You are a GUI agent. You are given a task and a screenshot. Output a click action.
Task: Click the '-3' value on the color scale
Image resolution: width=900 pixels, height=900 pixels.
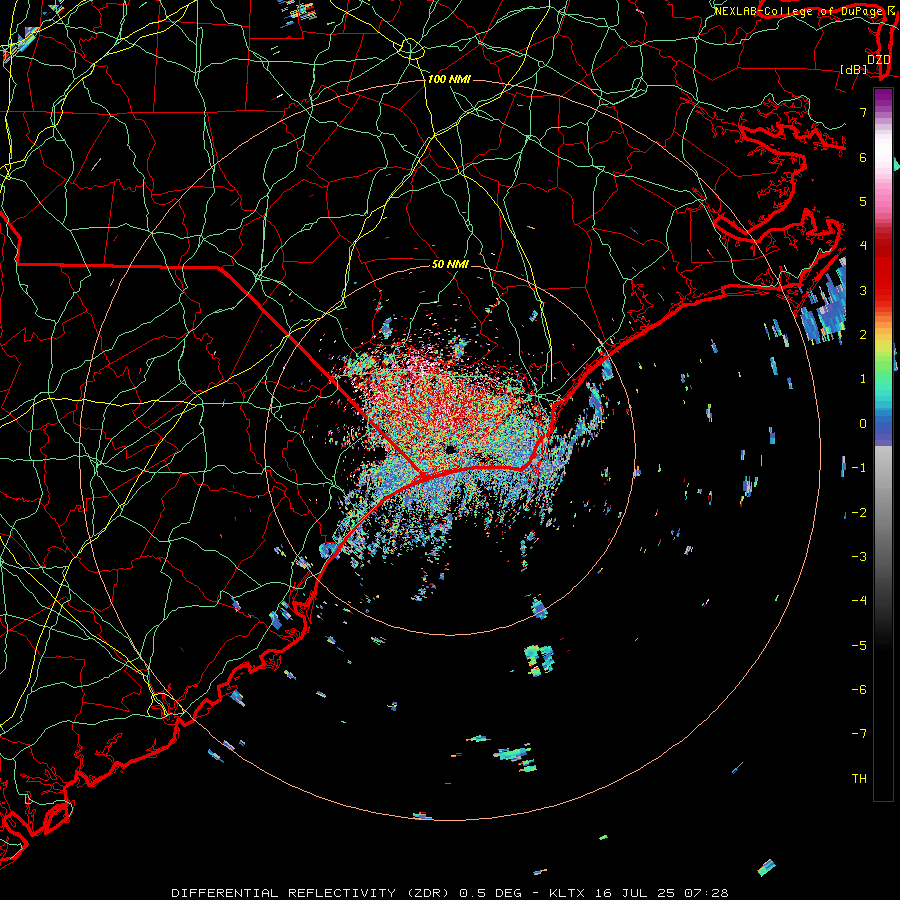tap(859, 557)
